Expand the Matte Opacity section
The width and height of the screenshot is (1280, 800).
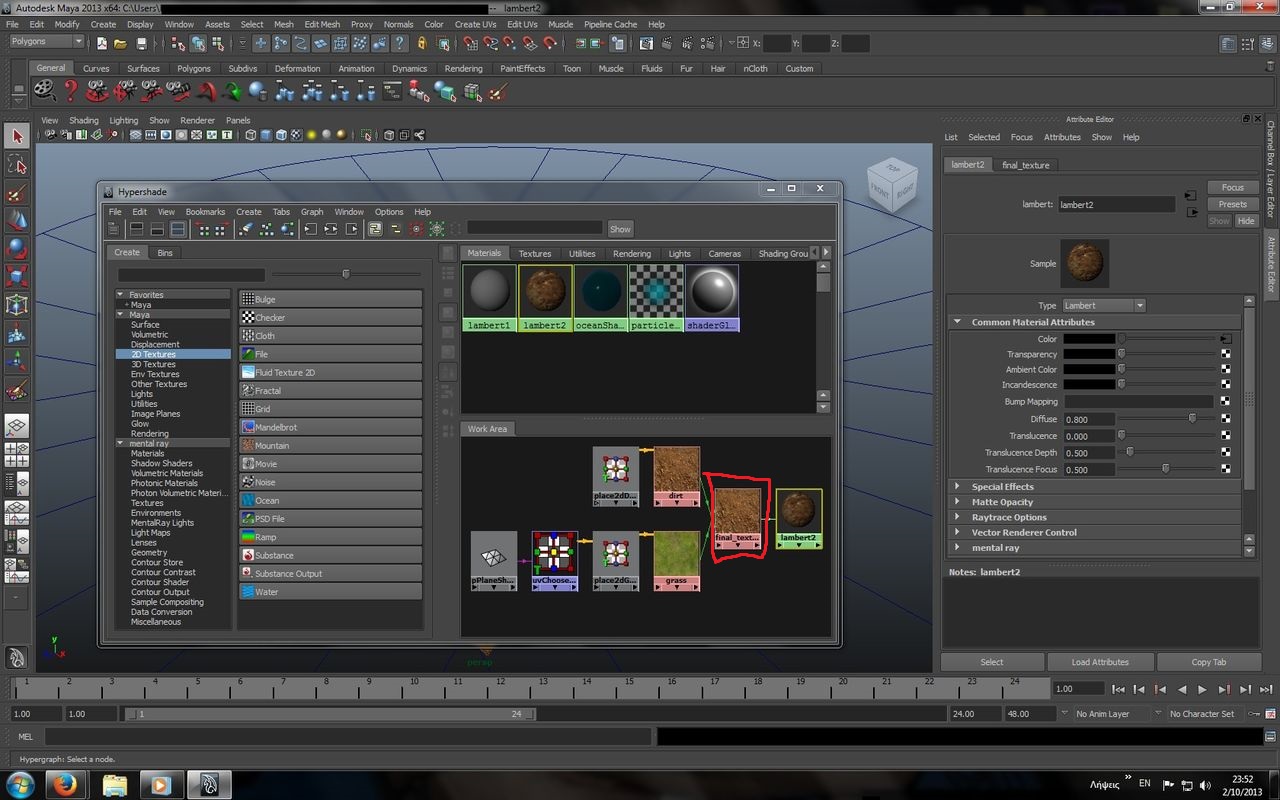(x=957, y=502)
